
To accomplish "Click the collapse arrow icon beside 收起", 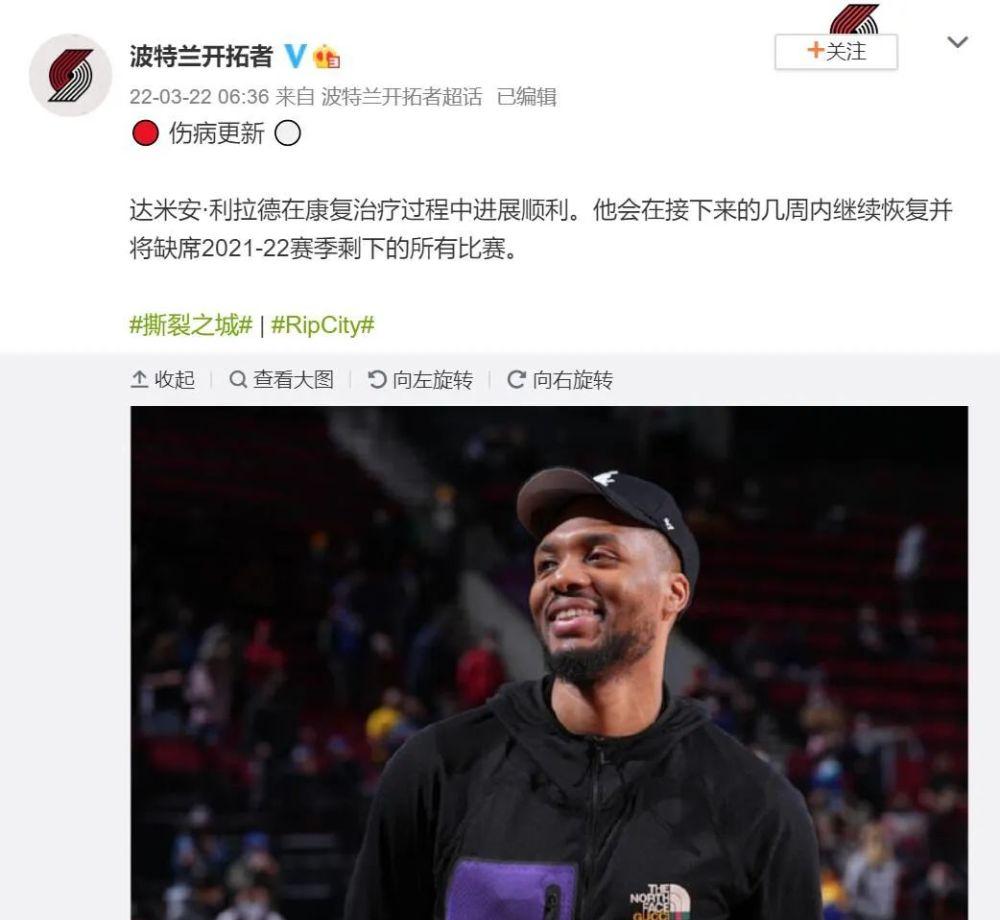I will point(139,379).
